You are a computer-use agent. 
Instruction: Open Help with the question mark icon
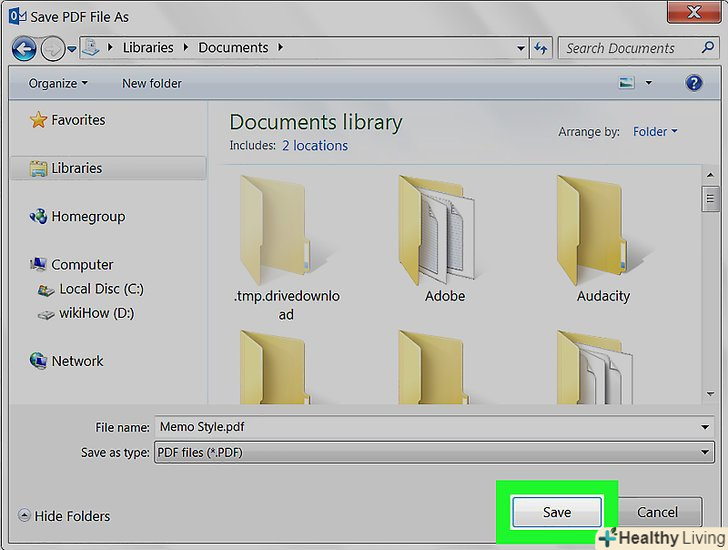pyautogui.click(x=694, y=83)
